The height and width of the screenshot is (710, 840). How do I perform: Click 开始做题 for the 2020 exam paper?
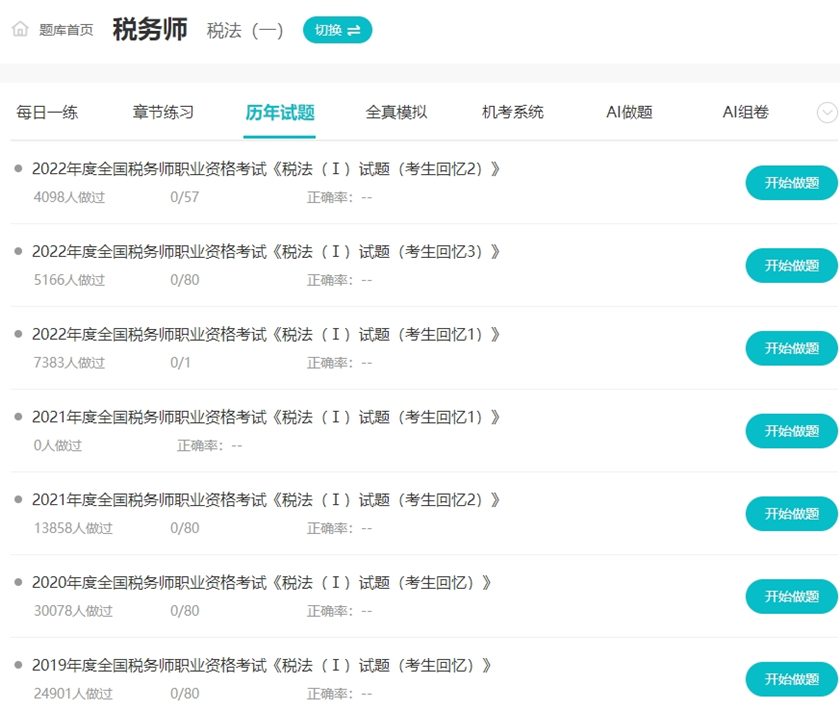(791, 596)
